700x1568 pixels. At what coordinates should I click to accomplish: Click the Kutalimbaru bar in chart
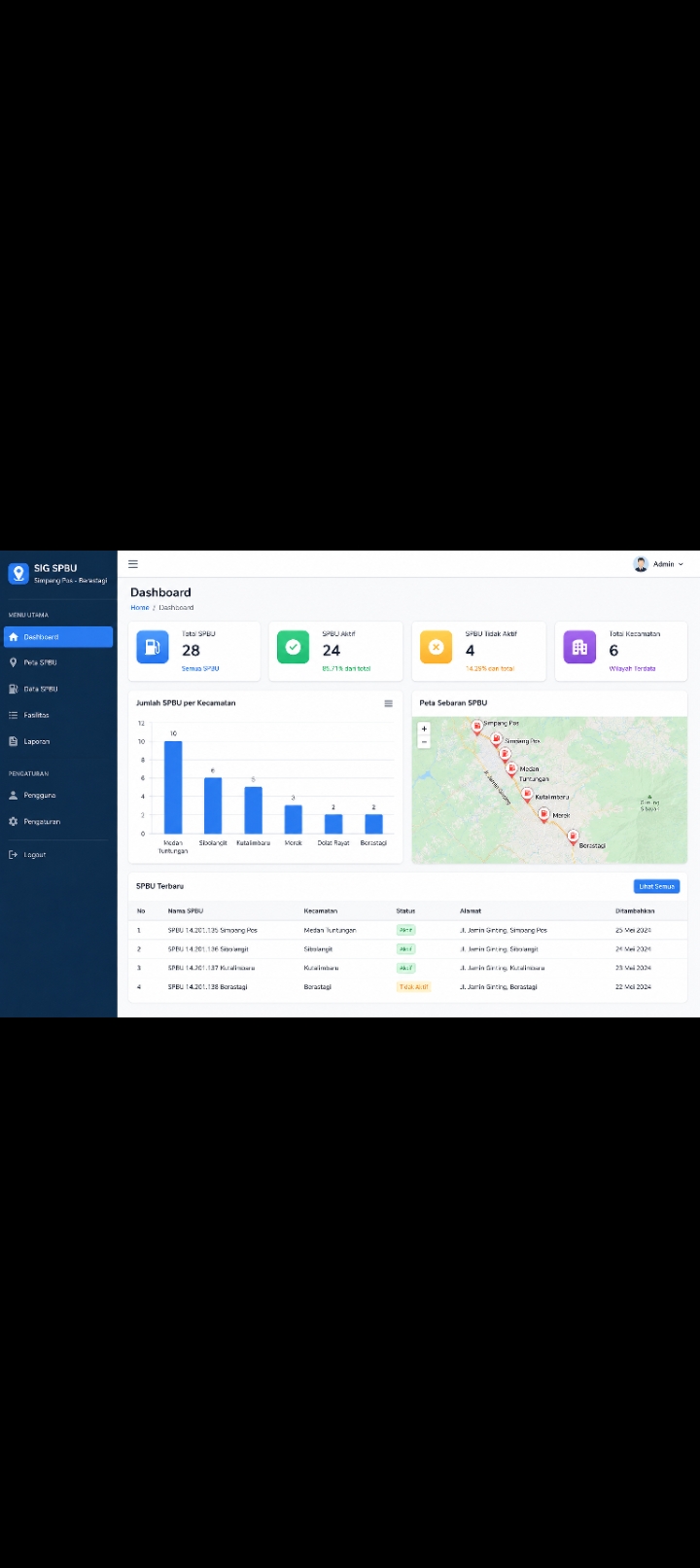pyautogui.click(x=253, y=810)
